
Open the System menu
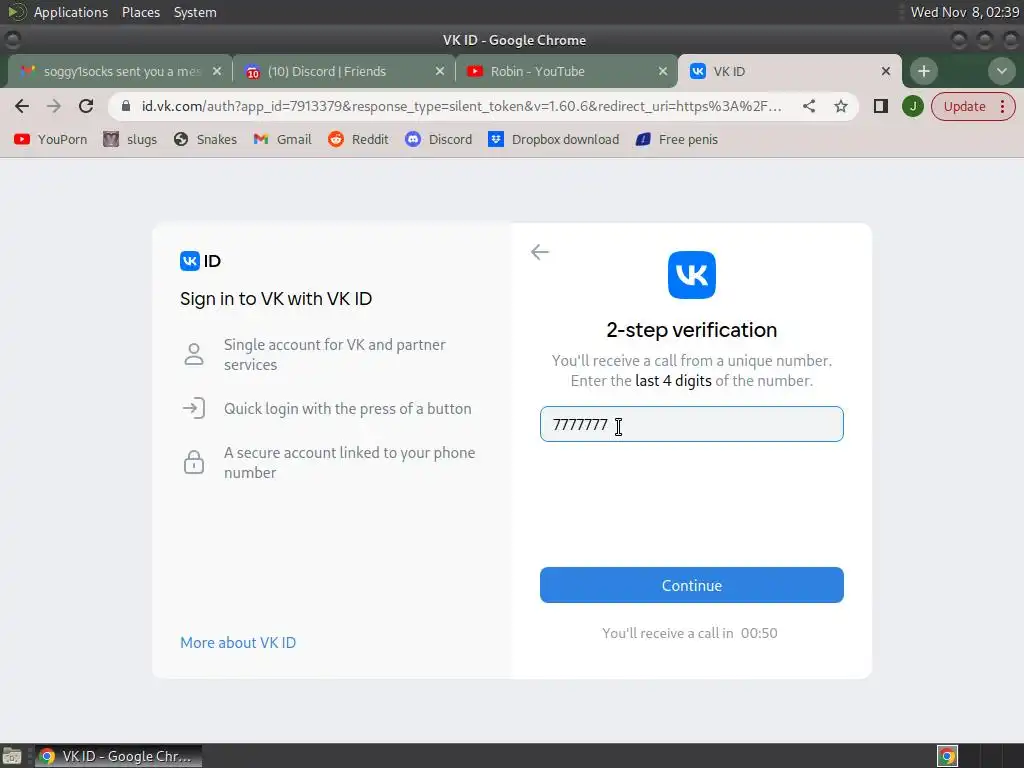click(x=195, y=12)
